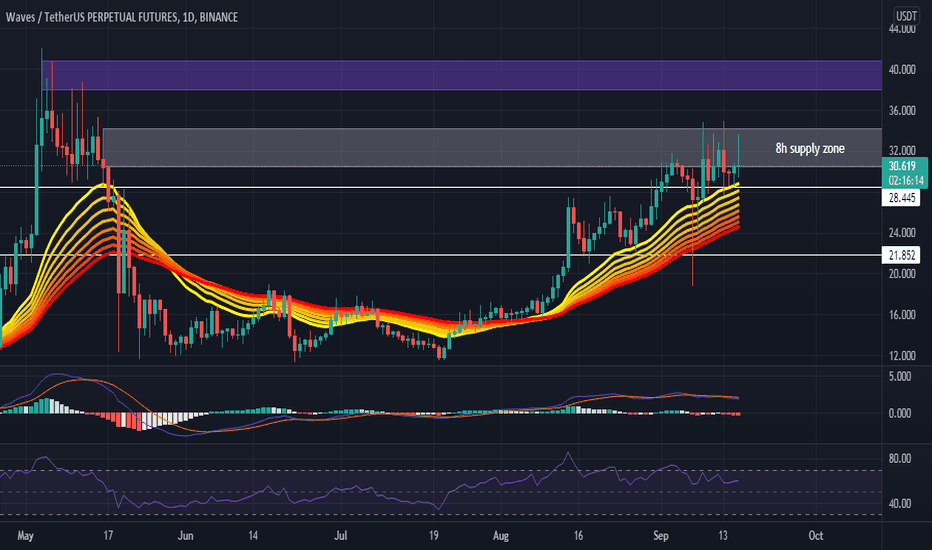Click the Sep label on time axis
The width and height of the screenshot is (932, 550).
pyautogui.click(x=661, y=536)
